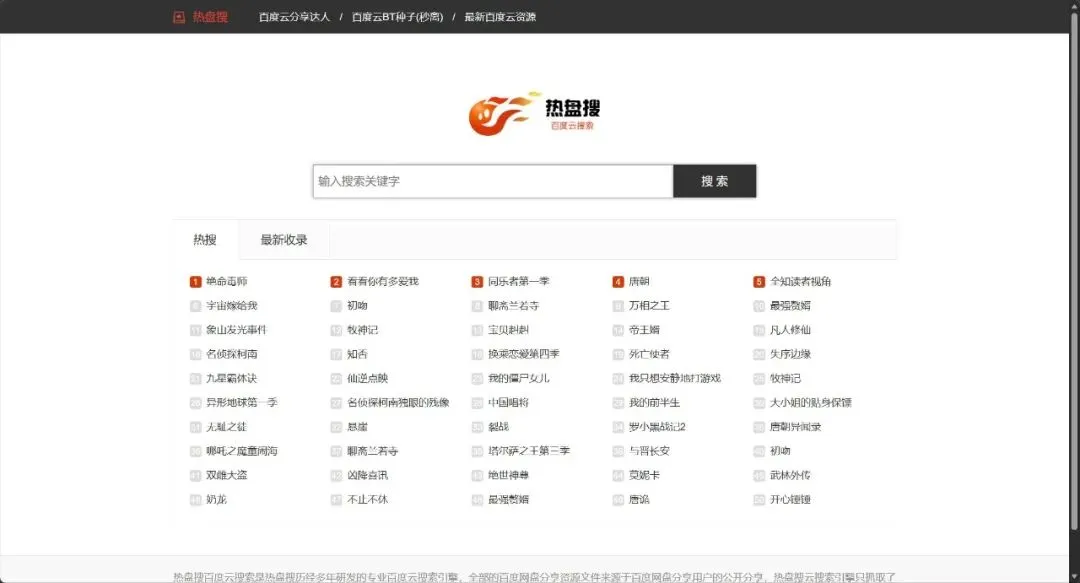The image size is (1080, 583).
Task: Select the 绝世神尊 entry
Action: [508, 475]
